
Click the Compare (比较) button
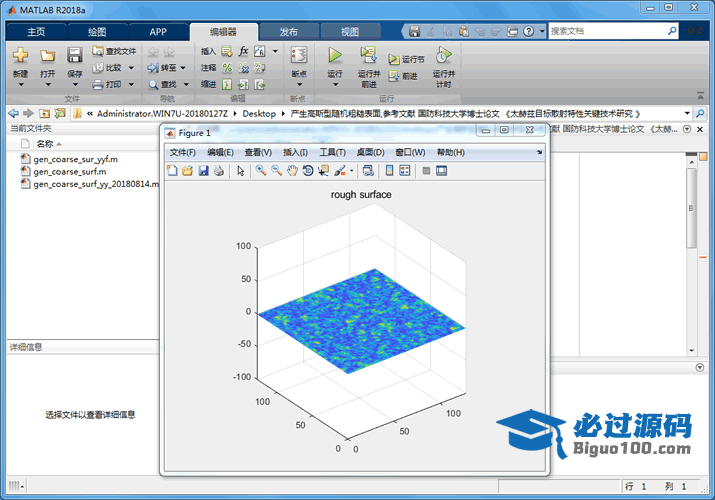[108, 68]
